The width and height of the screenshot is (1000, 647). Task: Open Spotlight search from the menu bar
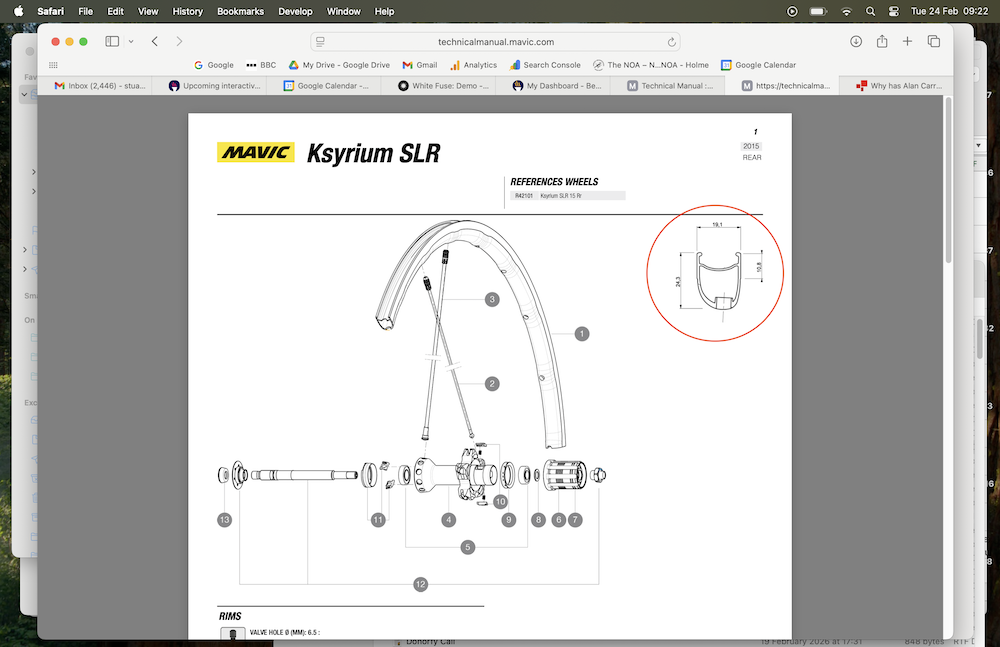coord(871,11)
